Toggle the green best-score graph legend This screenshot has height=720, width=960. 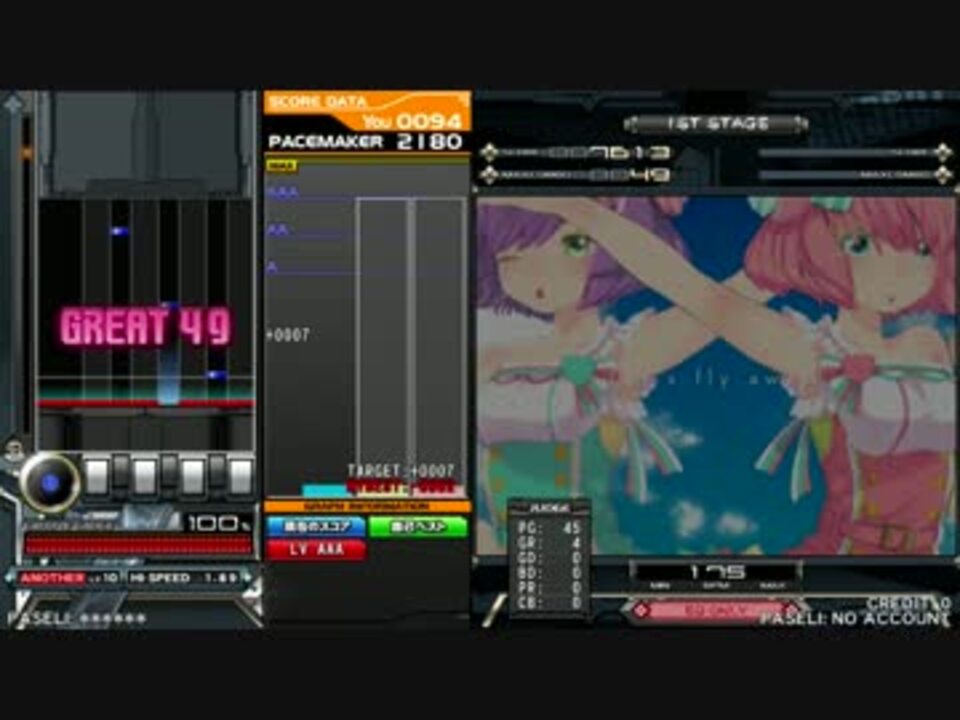pos(419,527)
